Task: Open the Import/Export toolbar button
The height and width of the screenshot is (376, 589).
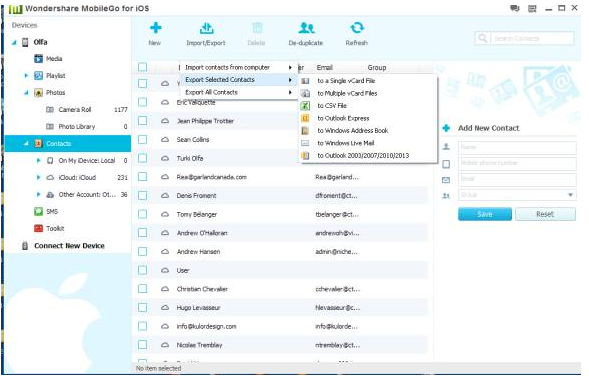Action: (206, 34)
